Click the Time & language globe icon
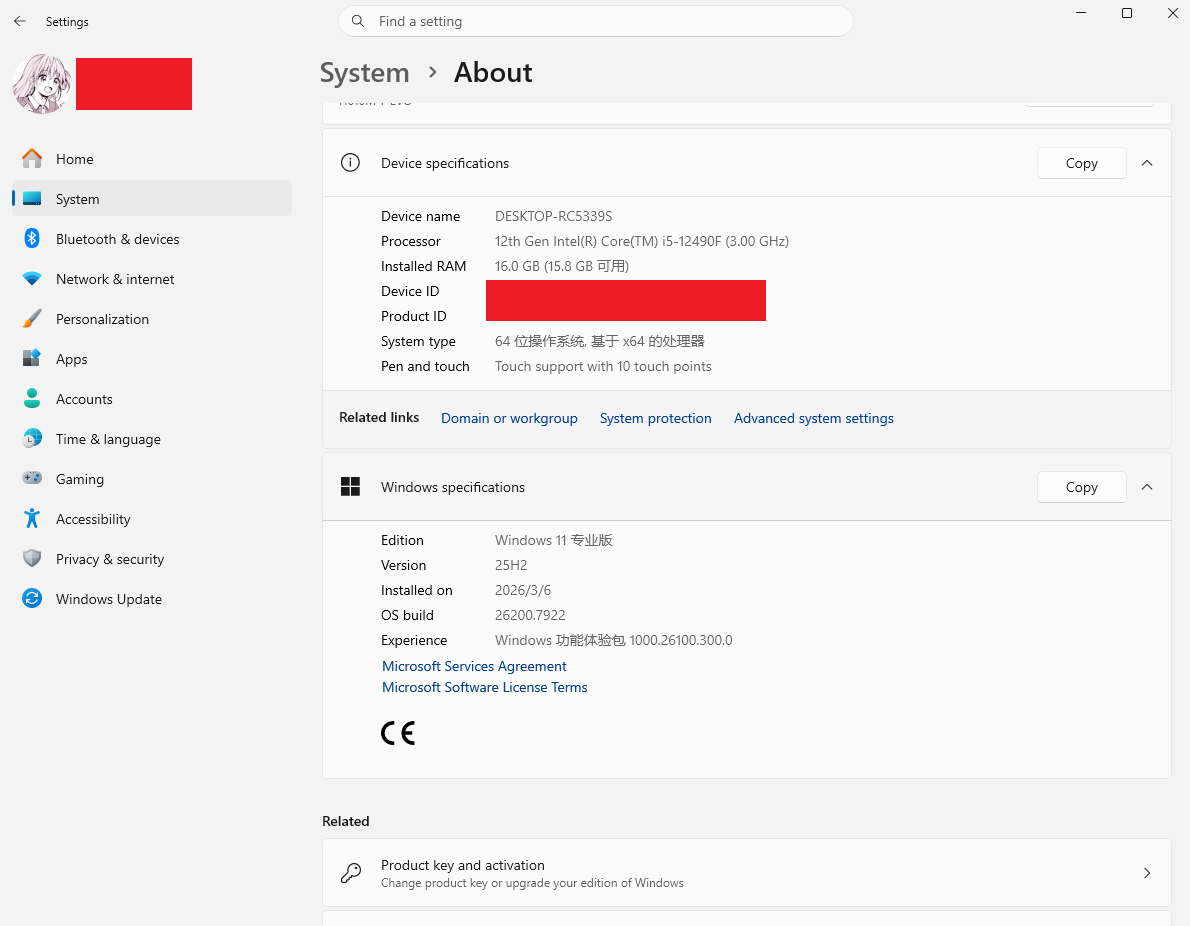This screenshot has height=926, width=1190. tap(32, 439)
